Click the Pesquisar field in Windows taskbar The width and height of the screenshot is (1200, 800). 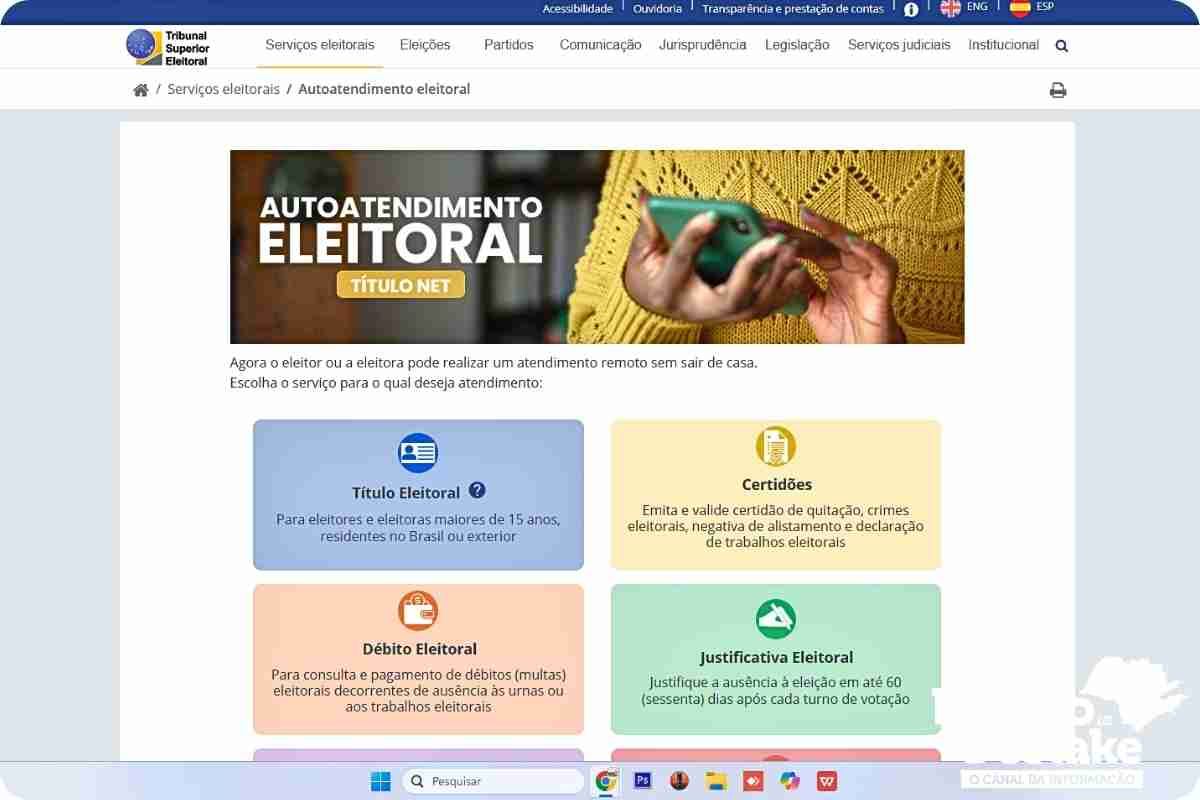493,781
